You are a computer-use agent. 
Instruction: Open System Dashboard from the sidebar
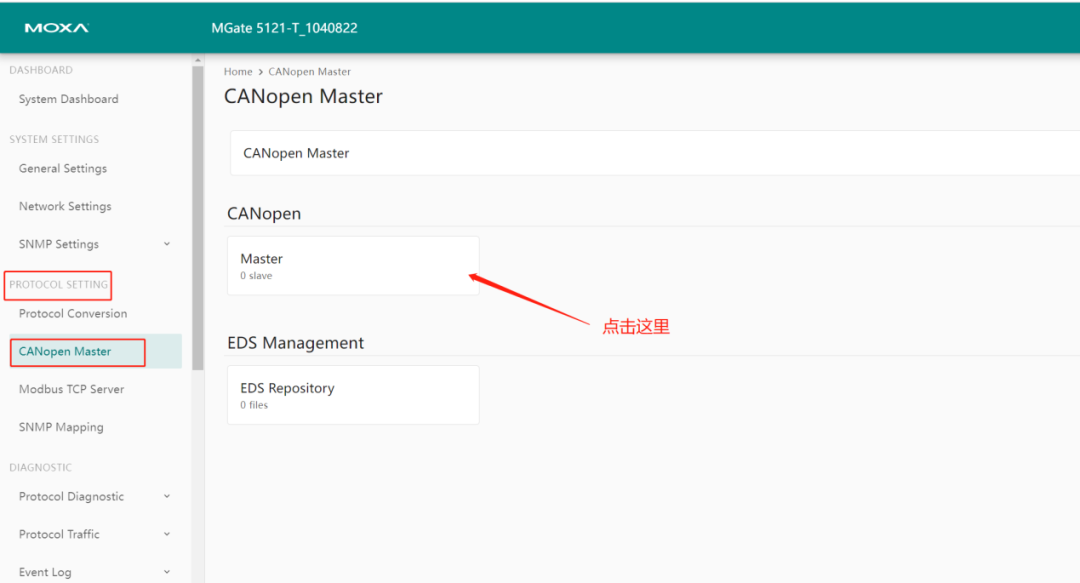point(68,99)
